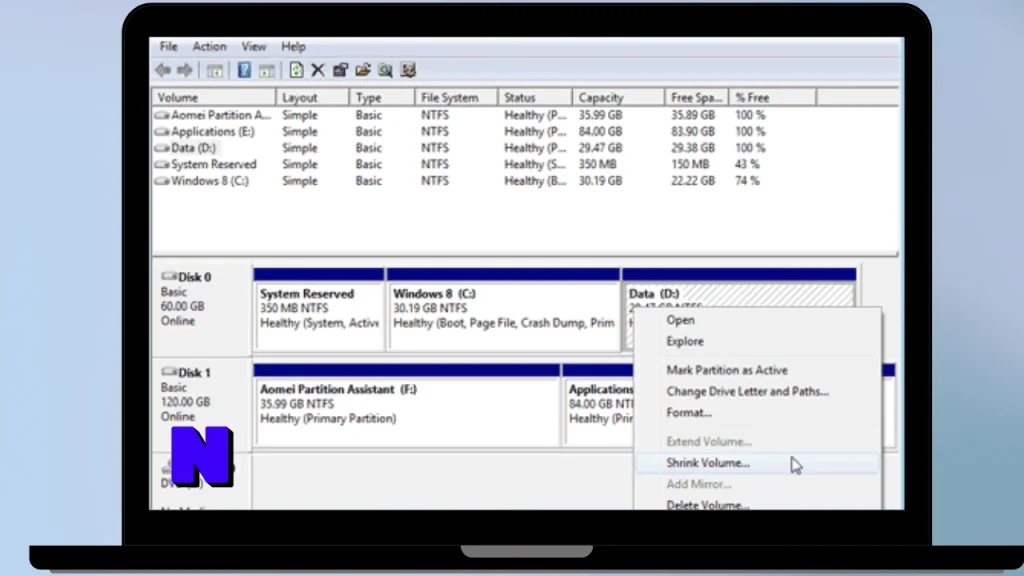Click the blue Help question mark icon

coord(244,70)
